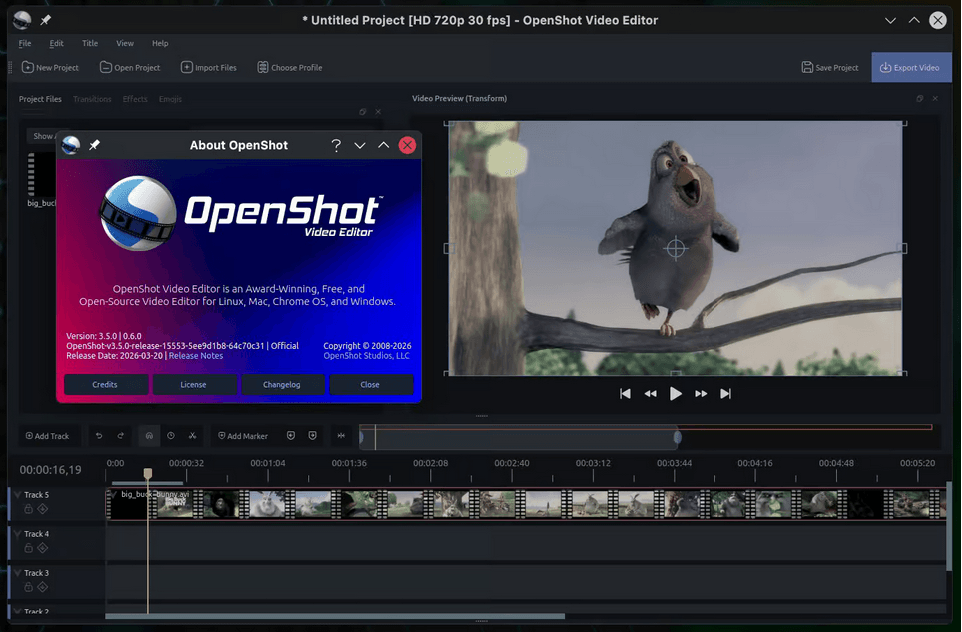Image resolution: width=962 pixels, height=632 pixels.
Task: Open the About dialog title bar dropdown arrow
Action: coord(360,144)
